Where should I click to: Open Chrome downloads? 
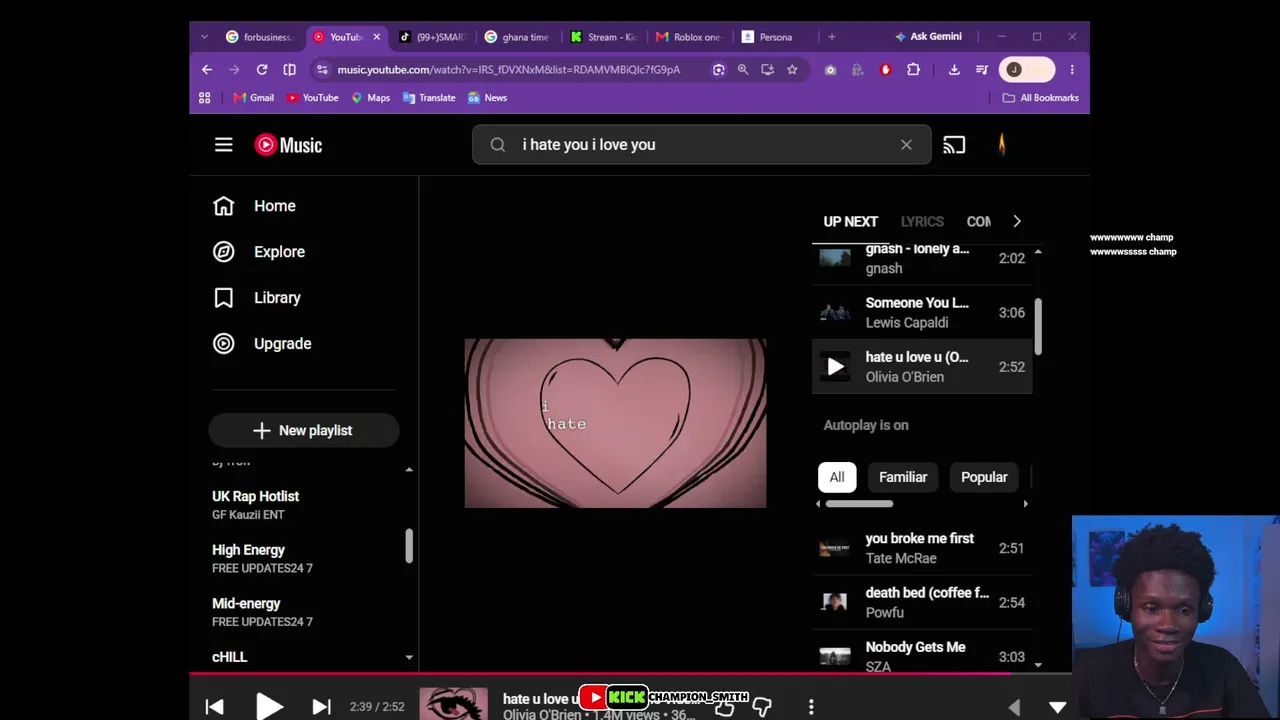(954, 70)
